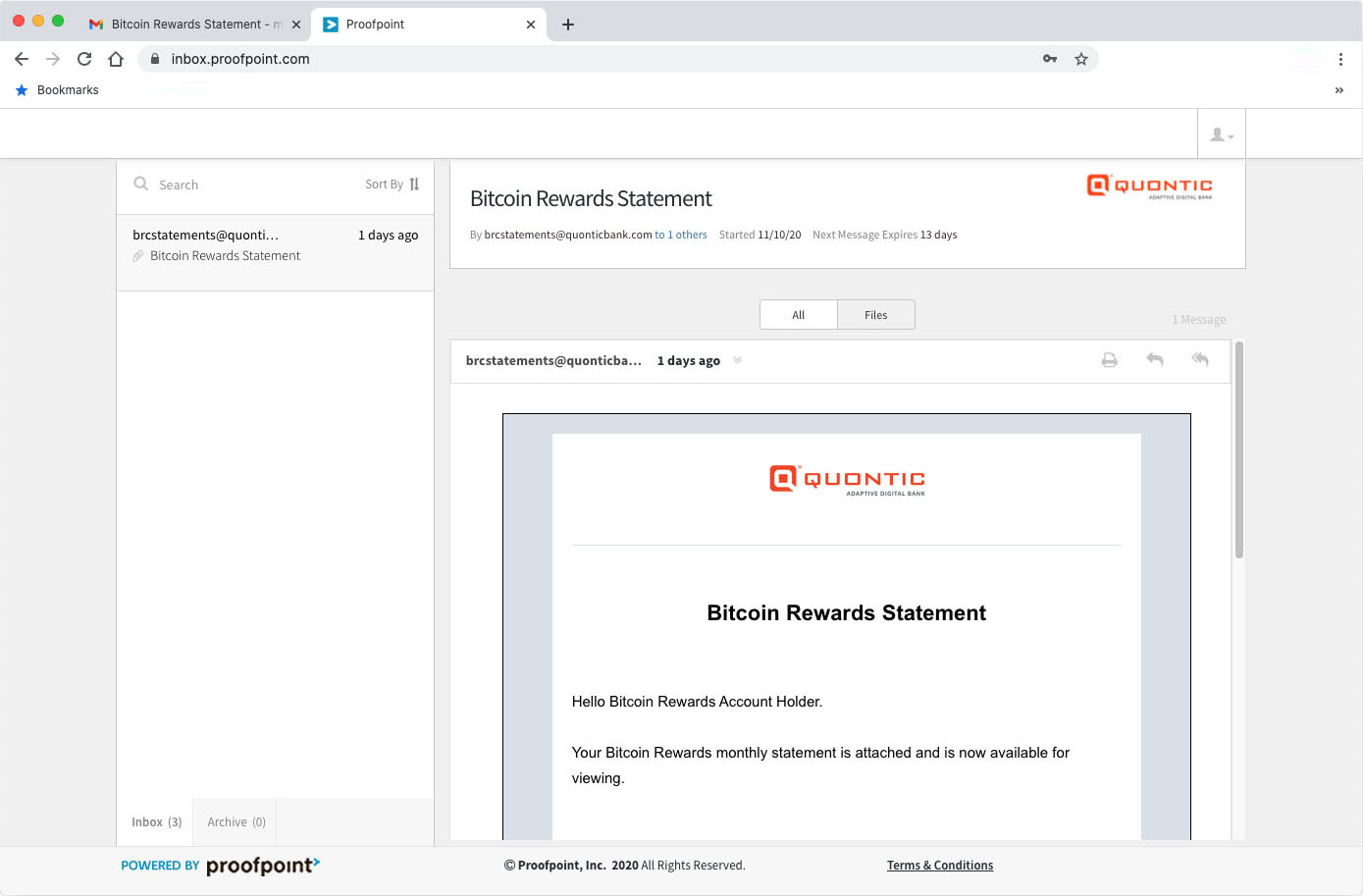Click the Powered by Proofpoint logo
Screen dimensions: 1363x896
220,866
